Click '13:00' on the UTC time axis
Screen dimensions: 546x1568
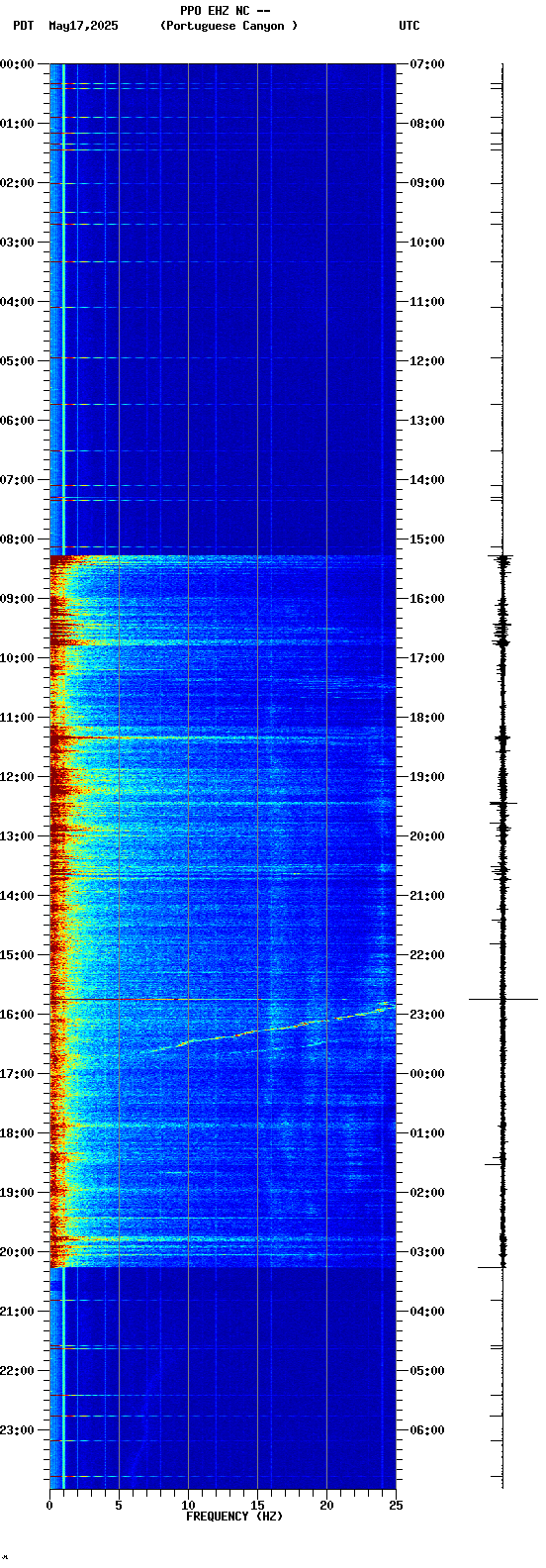click(427, 421)
